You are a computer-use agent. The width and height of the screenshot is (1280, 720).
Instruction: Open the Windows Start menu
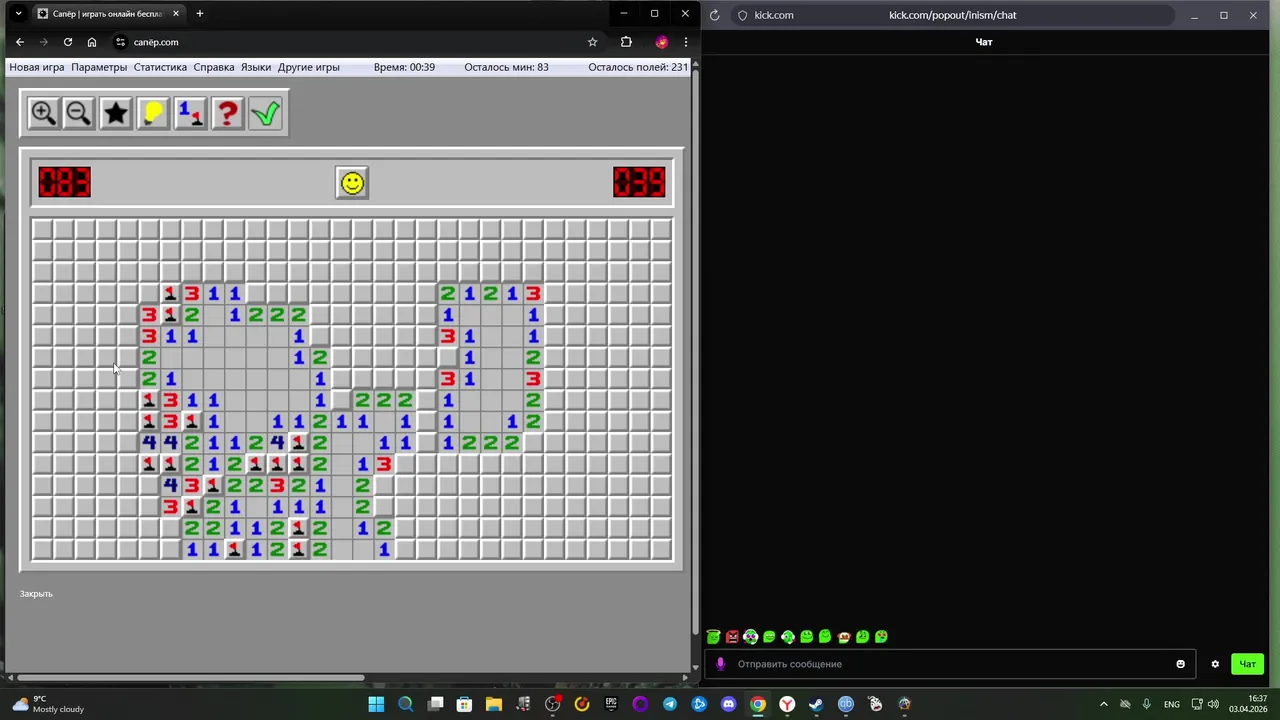[x=376, y=704]
